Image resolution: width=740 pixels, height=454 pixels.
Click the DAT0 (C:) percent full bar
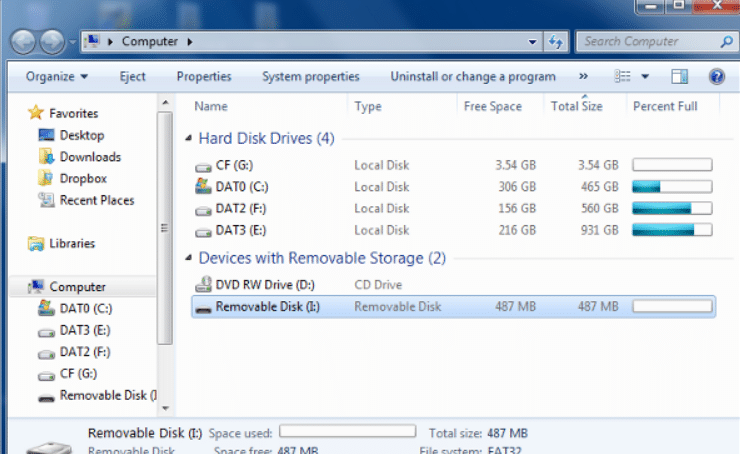(672, 187)
